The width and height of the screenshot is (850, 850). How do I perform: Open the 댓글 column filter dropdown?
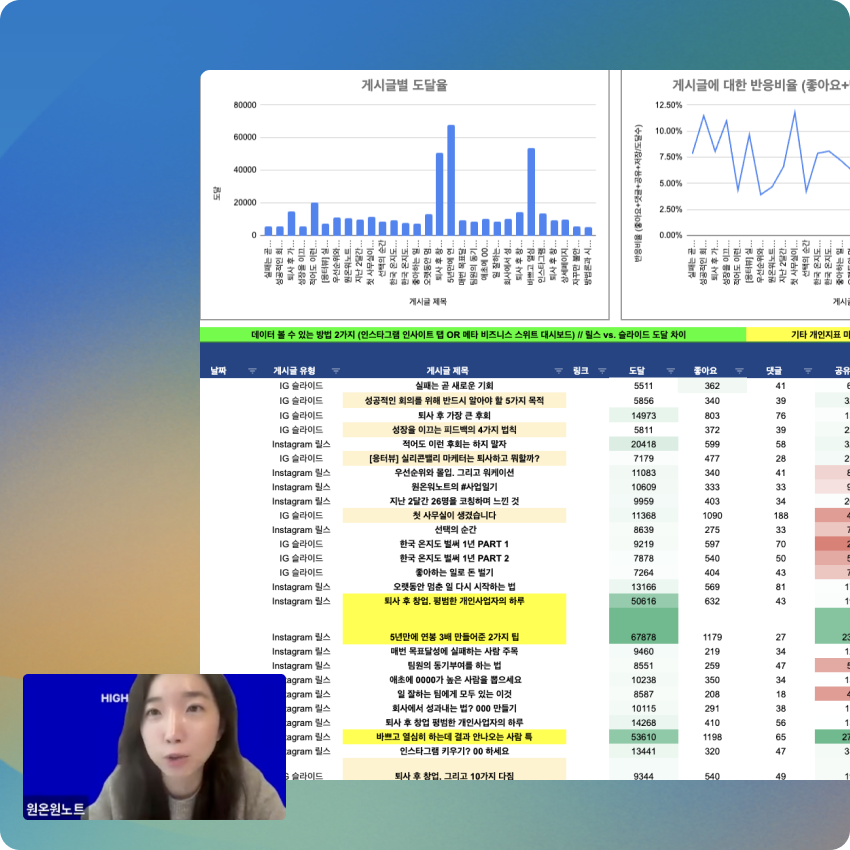tap(808, 371)
